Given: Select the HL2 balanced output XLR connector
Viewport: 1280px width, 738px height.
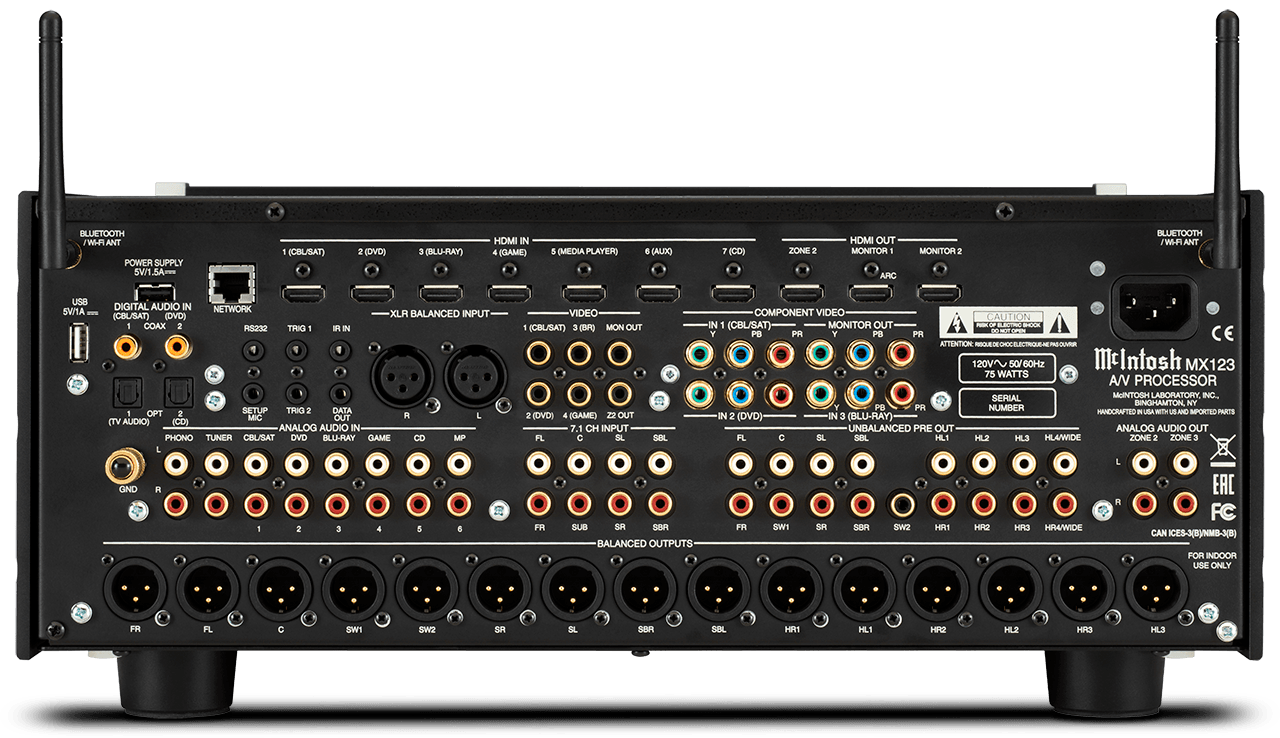Looking at the screenshot, I should coord(1011,589).
